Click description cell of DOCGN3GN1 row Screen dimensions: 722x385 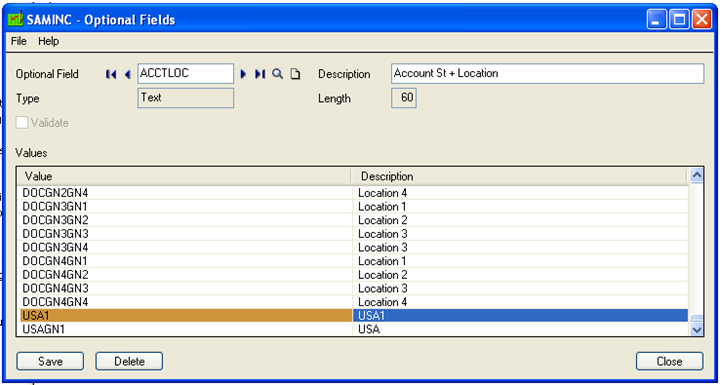[x=520, y=207]
